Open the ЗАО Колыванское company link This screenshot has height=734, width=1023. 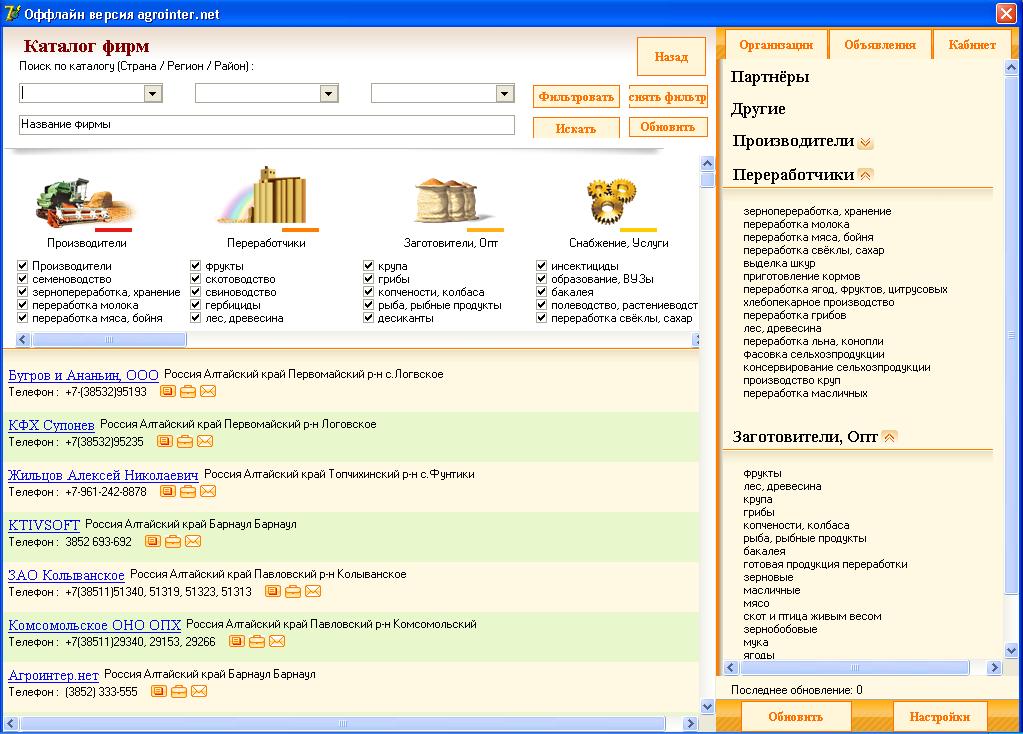66,575
